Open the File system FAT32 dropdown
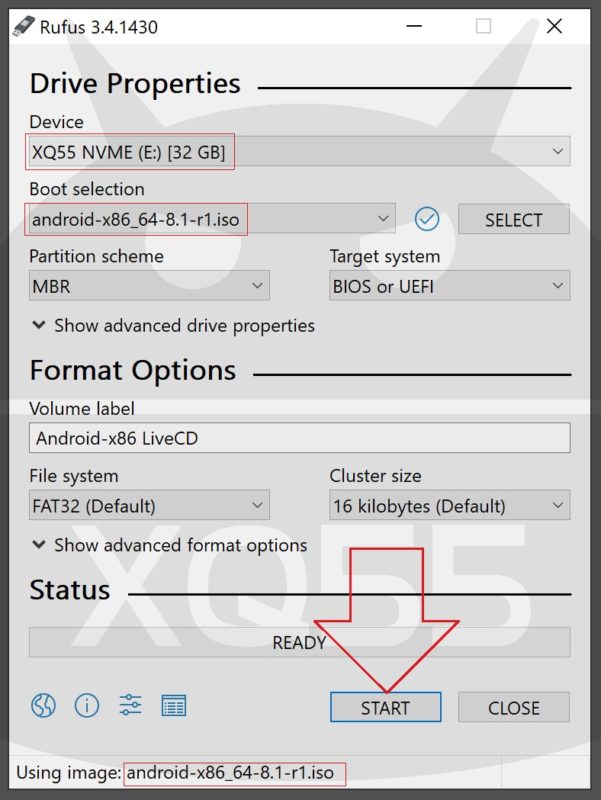The width and height of the screenshot is (601, 800). (x=149, y=506)
